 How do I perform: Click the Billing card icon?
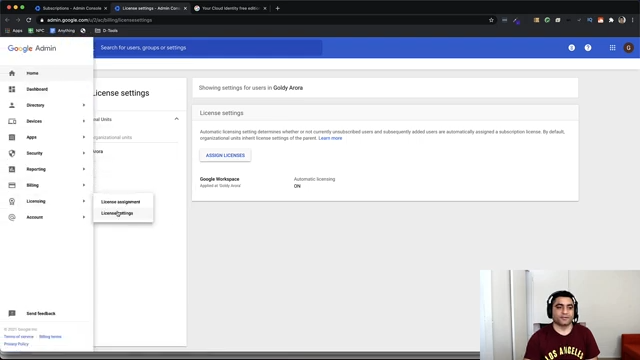pyautogui.click(x=12, y=185)
